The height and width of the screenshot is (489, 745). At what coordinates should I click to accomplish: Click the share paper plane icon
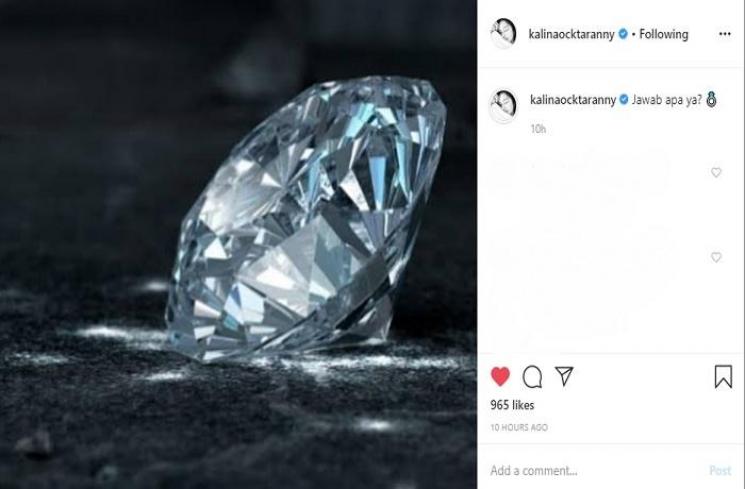pyautogui.click(x=564, y=375)
